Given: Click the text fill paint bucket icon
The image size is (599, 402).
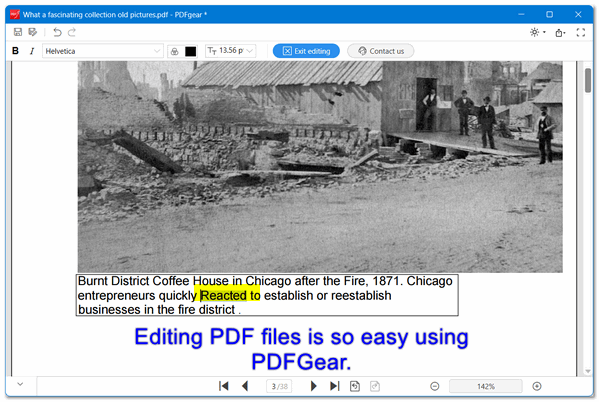Looking at the screenshot, I should click(x=175, y=51).
